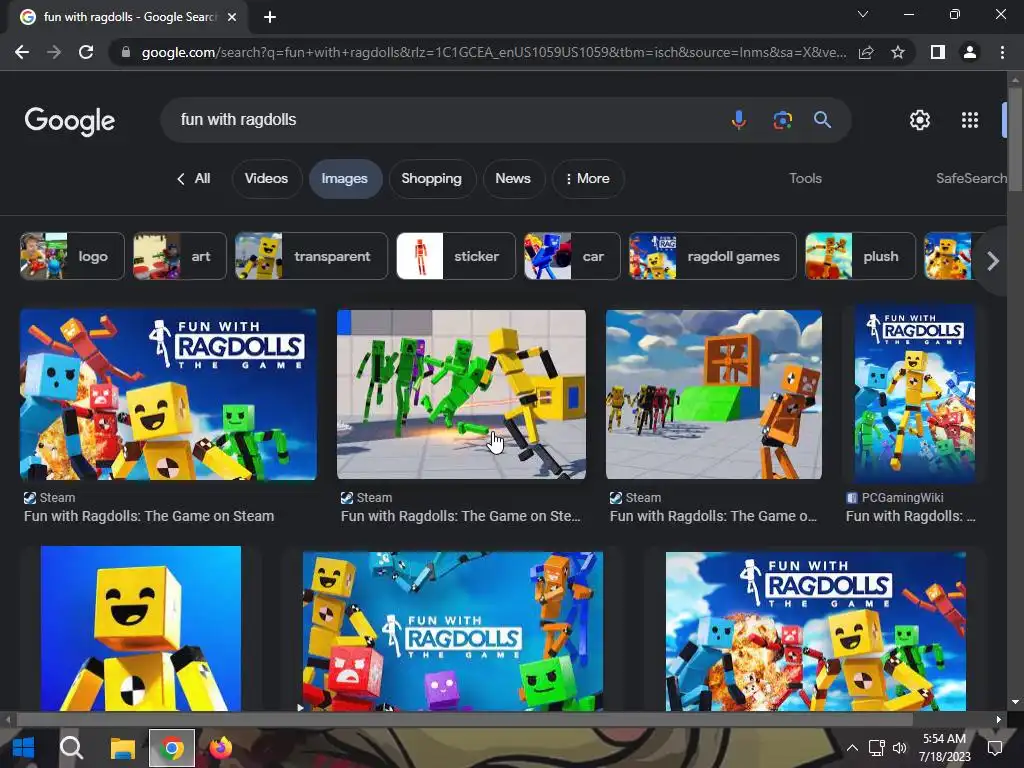1024x768 pixels.
Task: Open the volume control in tray
Action: pos(899,748)
